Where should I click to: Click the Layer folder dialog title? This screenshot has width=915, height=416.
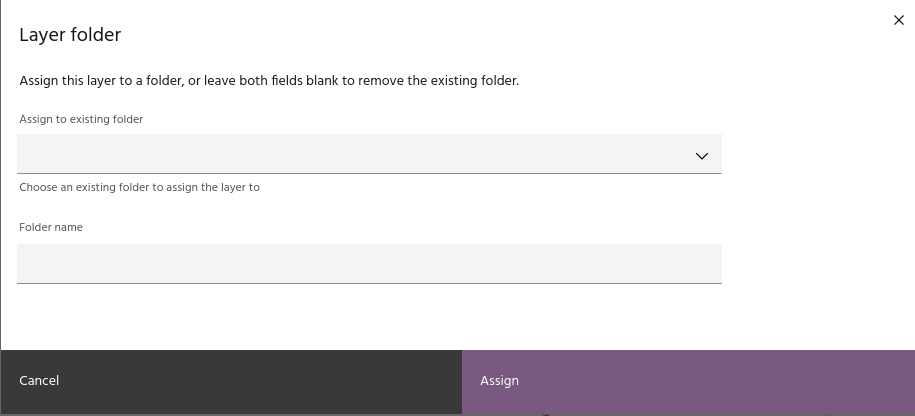(70, 35)
